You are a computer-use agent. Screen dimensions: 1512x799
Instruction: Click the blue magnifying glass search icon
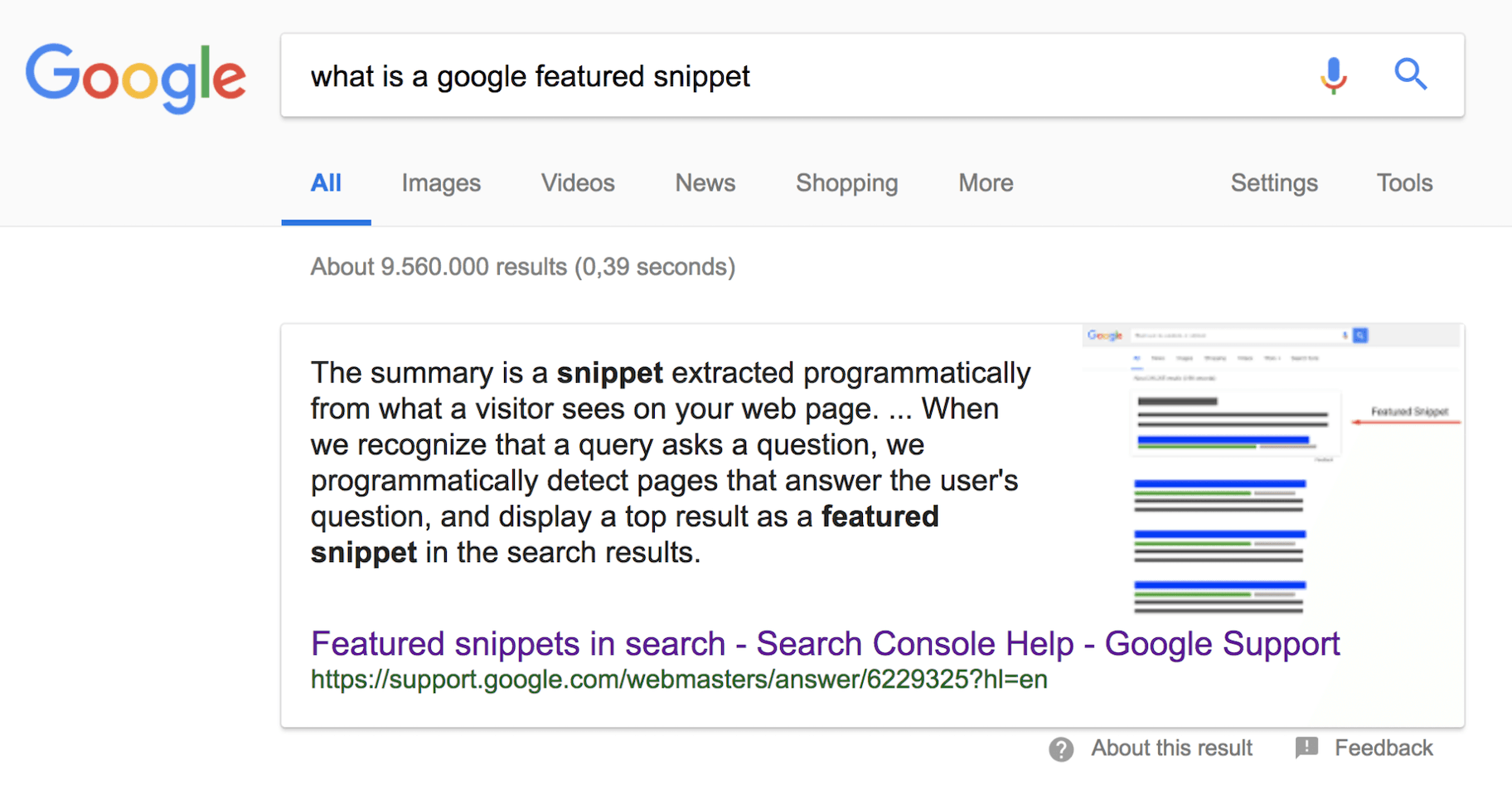click(x=1409, y=75)
